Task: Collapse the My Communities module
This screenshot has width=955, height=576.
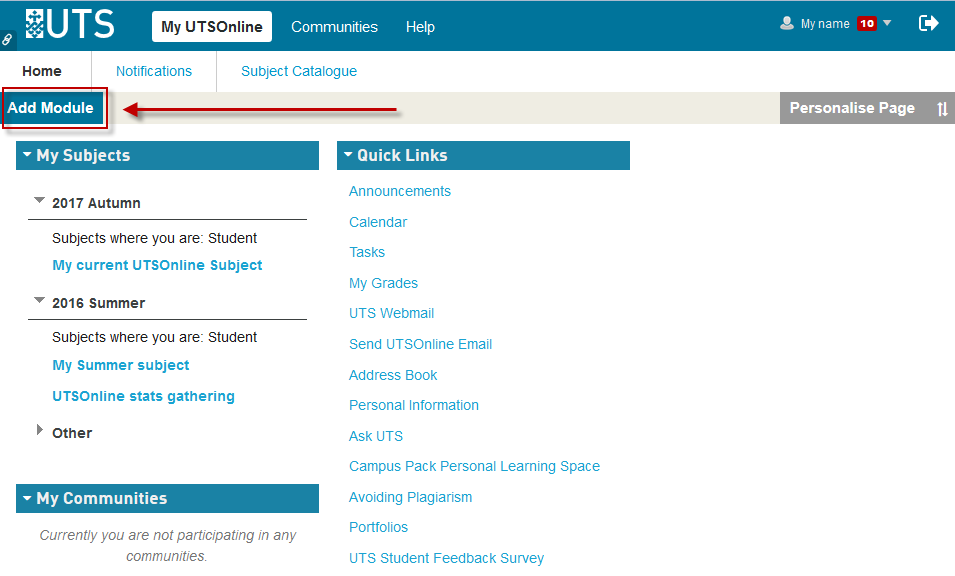Action: point(27,498)
